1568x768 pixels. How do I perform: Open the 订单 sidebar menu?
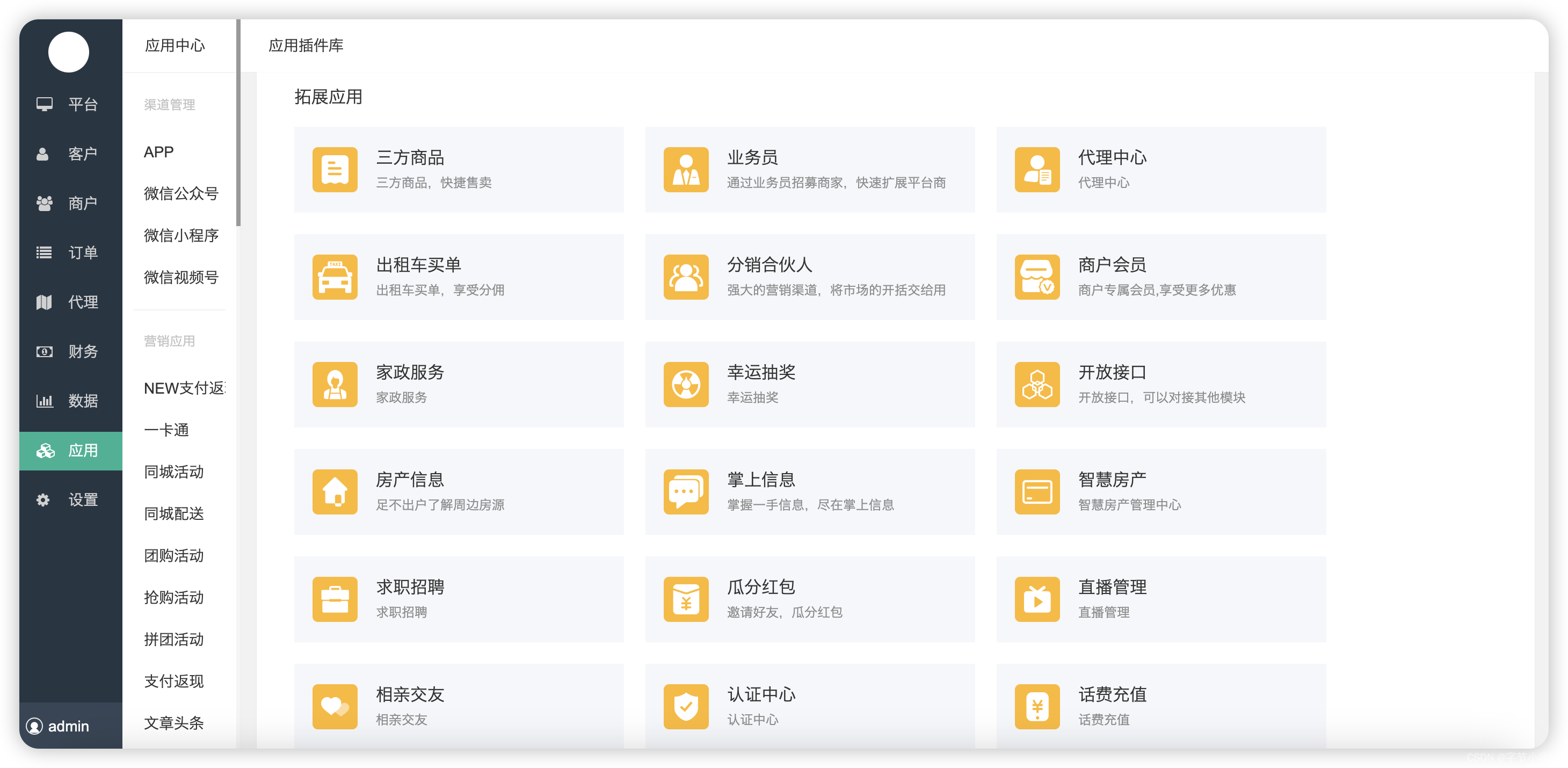(70, 252)
